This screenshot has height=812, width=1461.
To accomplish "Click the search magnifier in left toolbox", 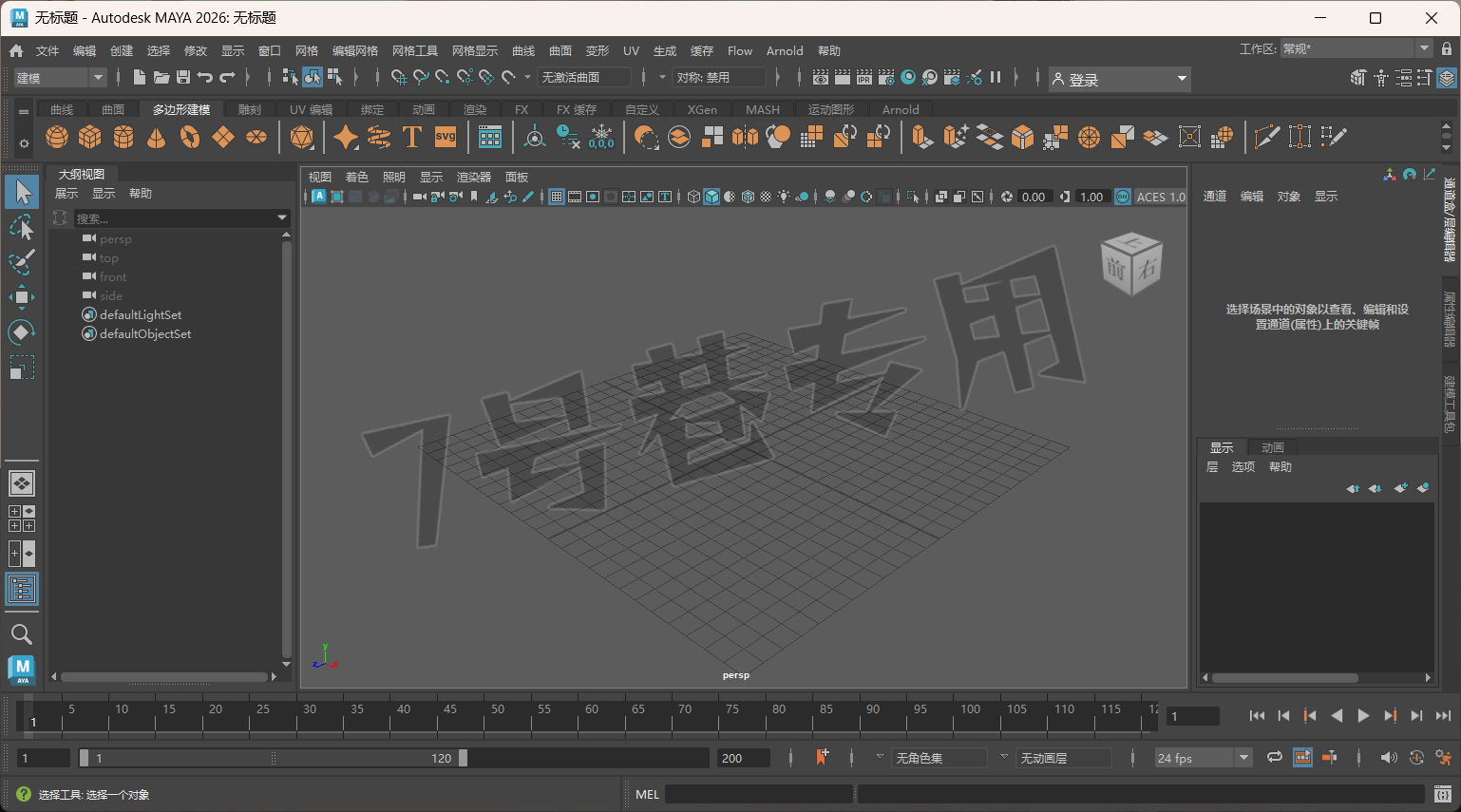I will click(22, 633).
